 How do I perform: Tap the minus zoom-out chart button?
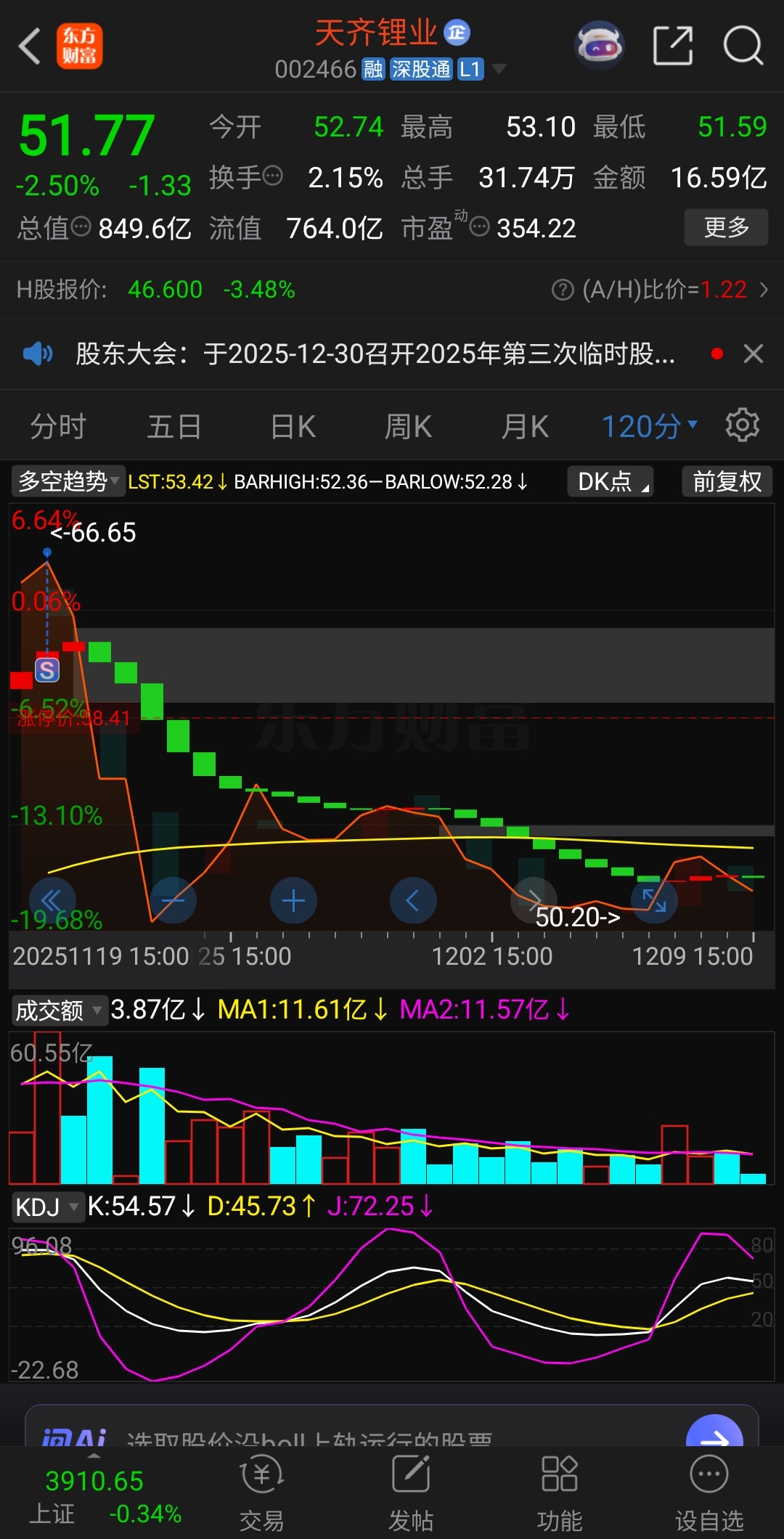[173, 901]
